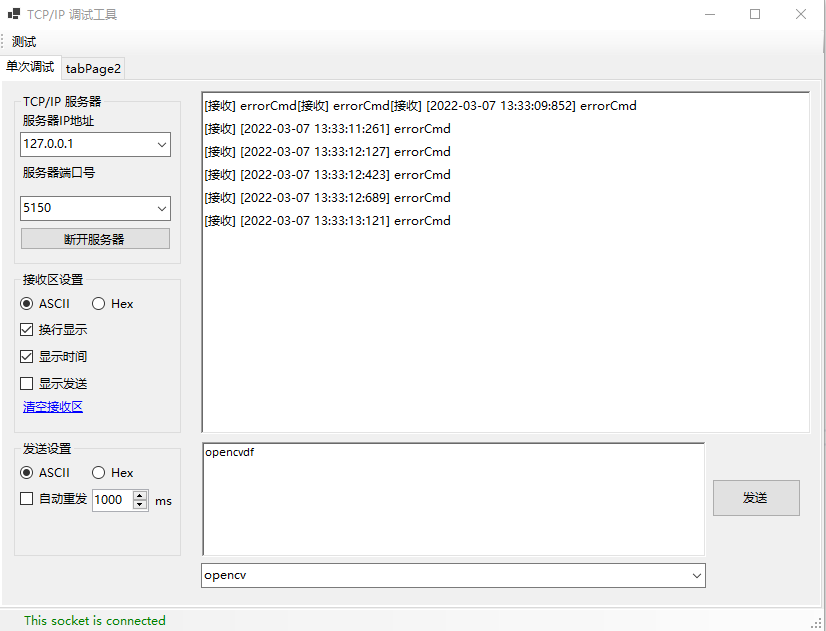Switch to the tabPage2 tab
826x631 pixels.
[93, 68]
